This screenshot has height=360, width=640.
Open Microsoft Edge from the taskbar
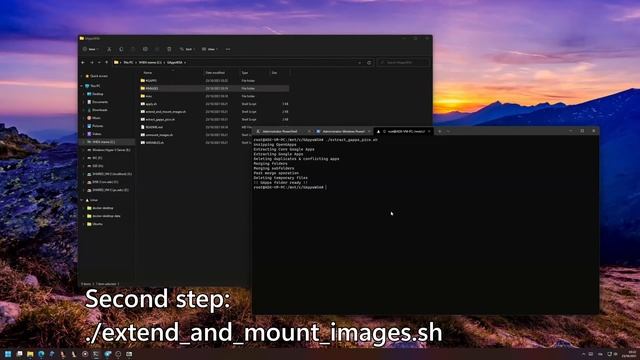[41, 354]
